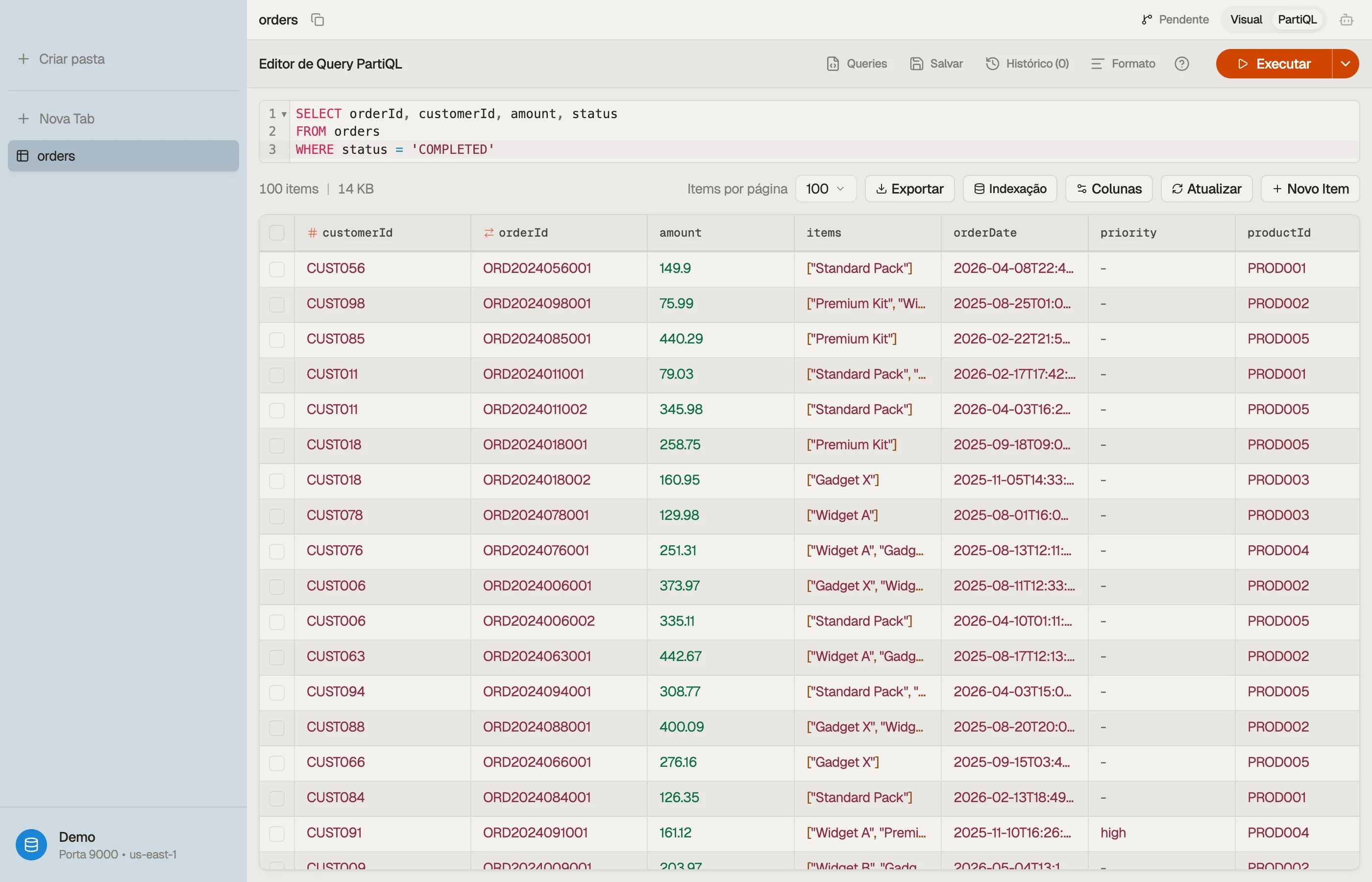This screenshot has height=882, width=1372.
Task: Open the help question mark icon
Action: pos(1181,64)
